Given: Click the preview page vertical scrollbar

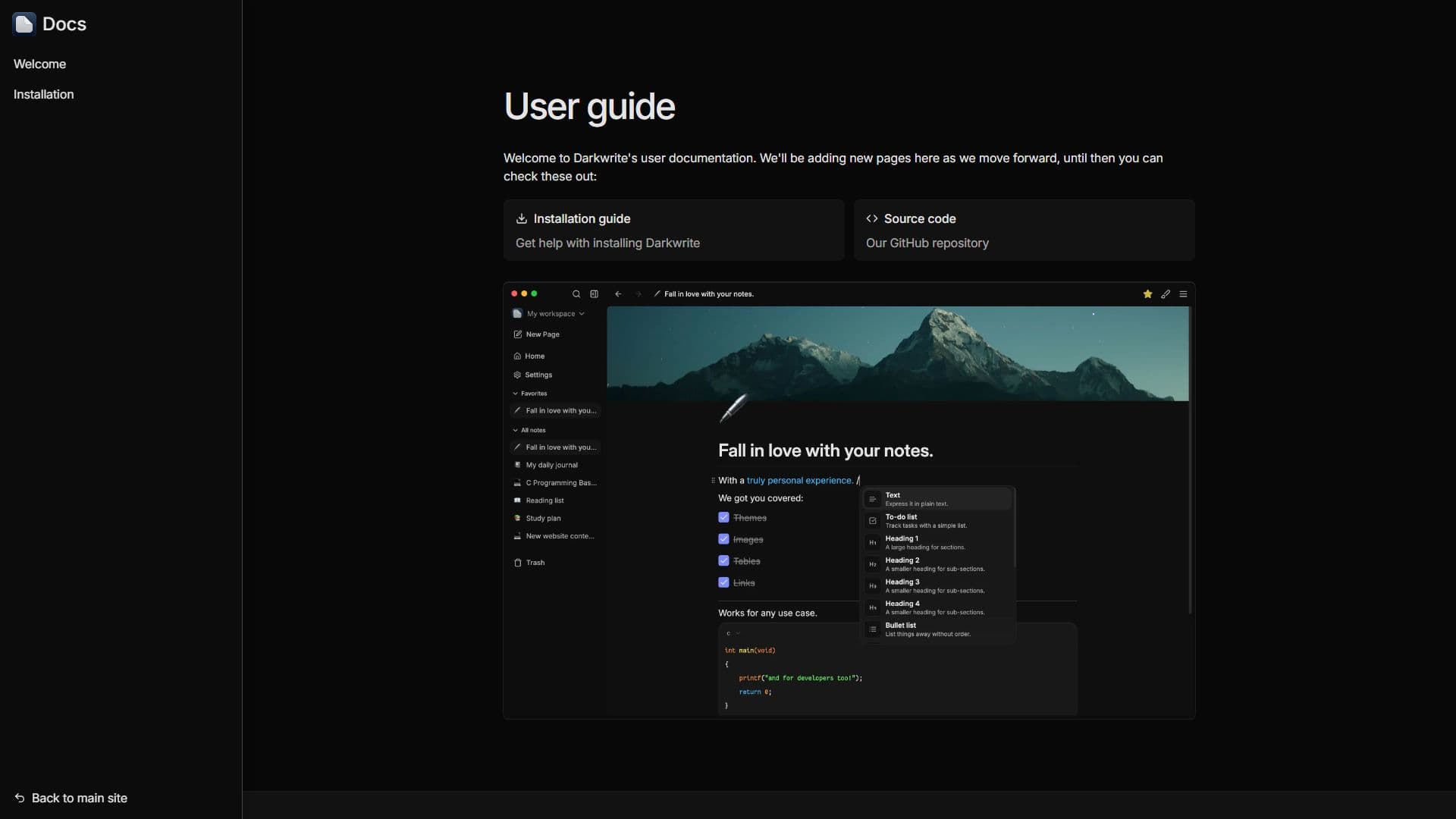Looking at the screenshot, I should pos(1190,460).
